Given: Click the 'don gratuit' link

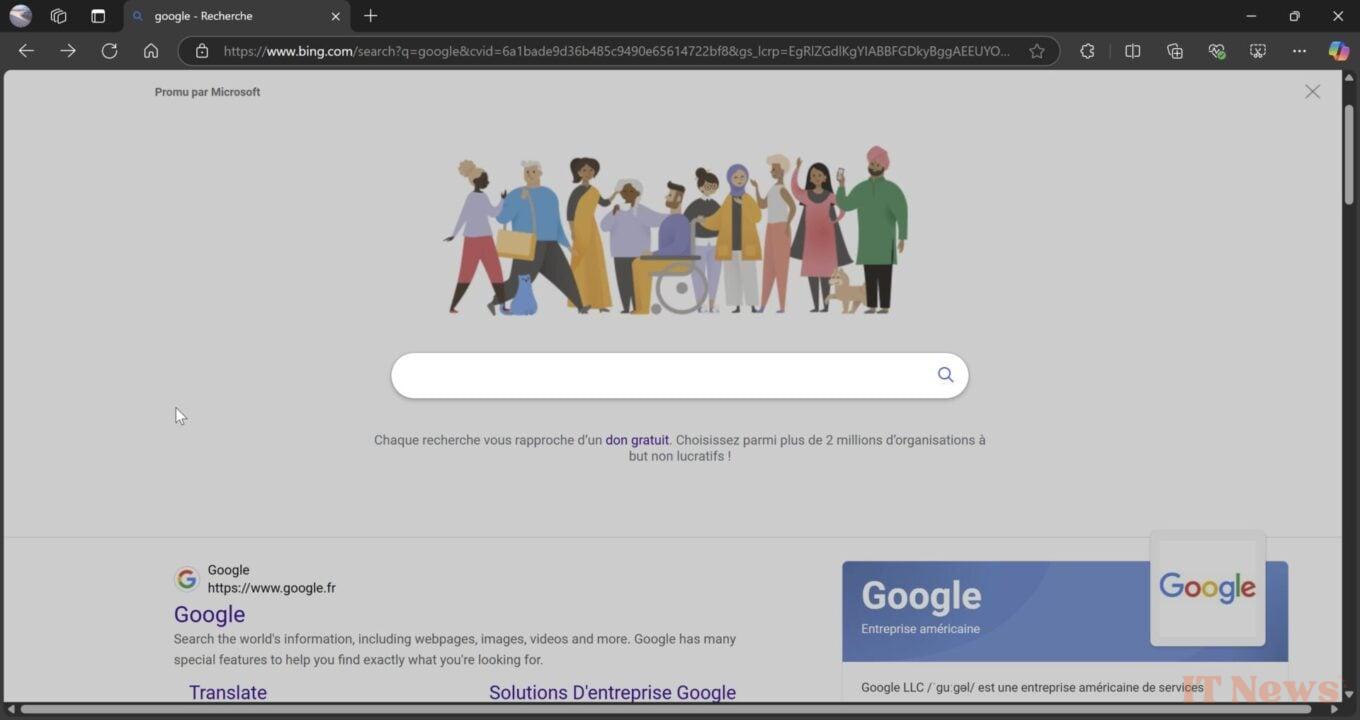Looking at the screenshot, I should point(637,440).
